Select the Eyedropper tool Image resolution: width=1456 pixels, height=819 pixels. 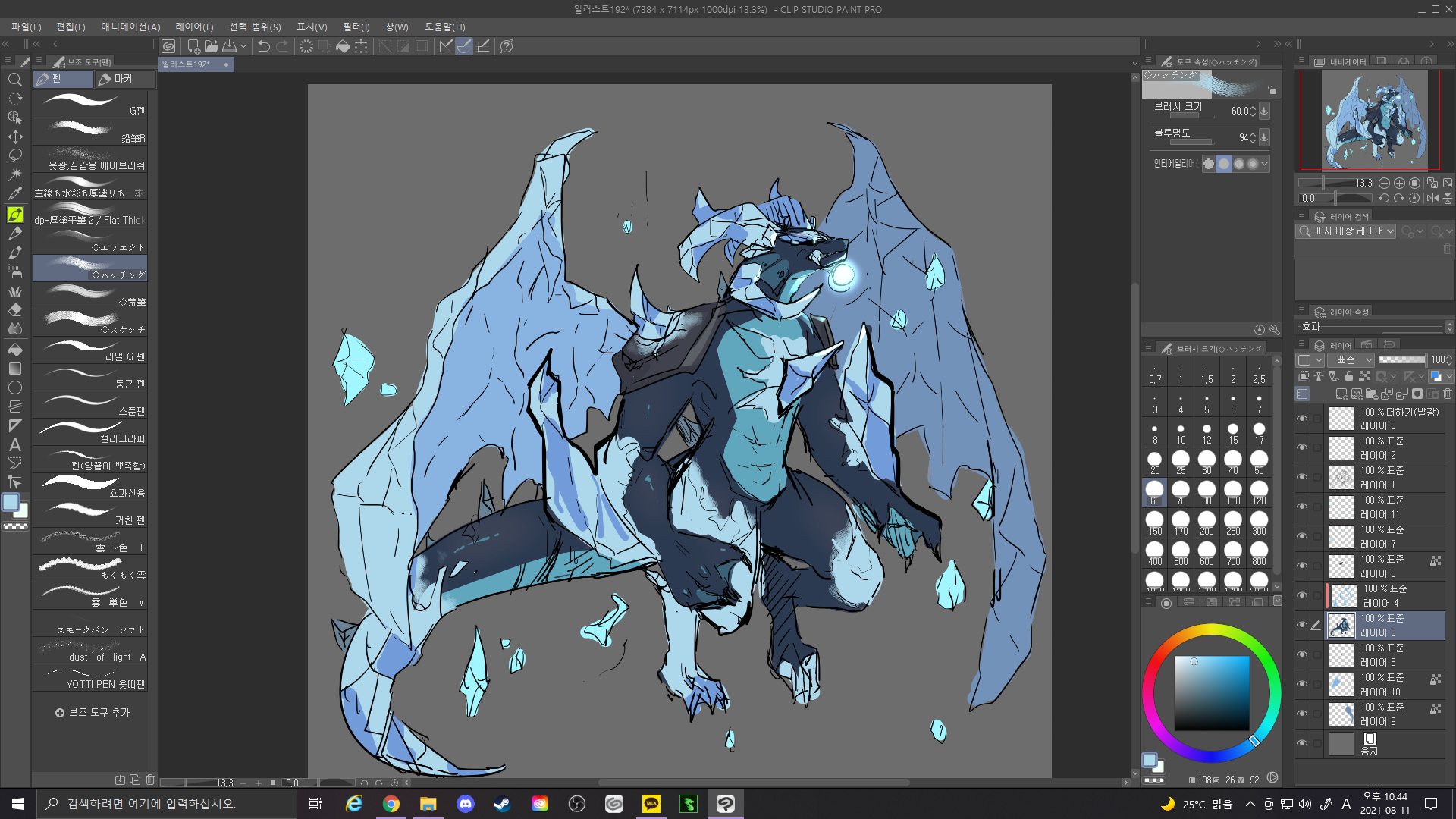14,194
